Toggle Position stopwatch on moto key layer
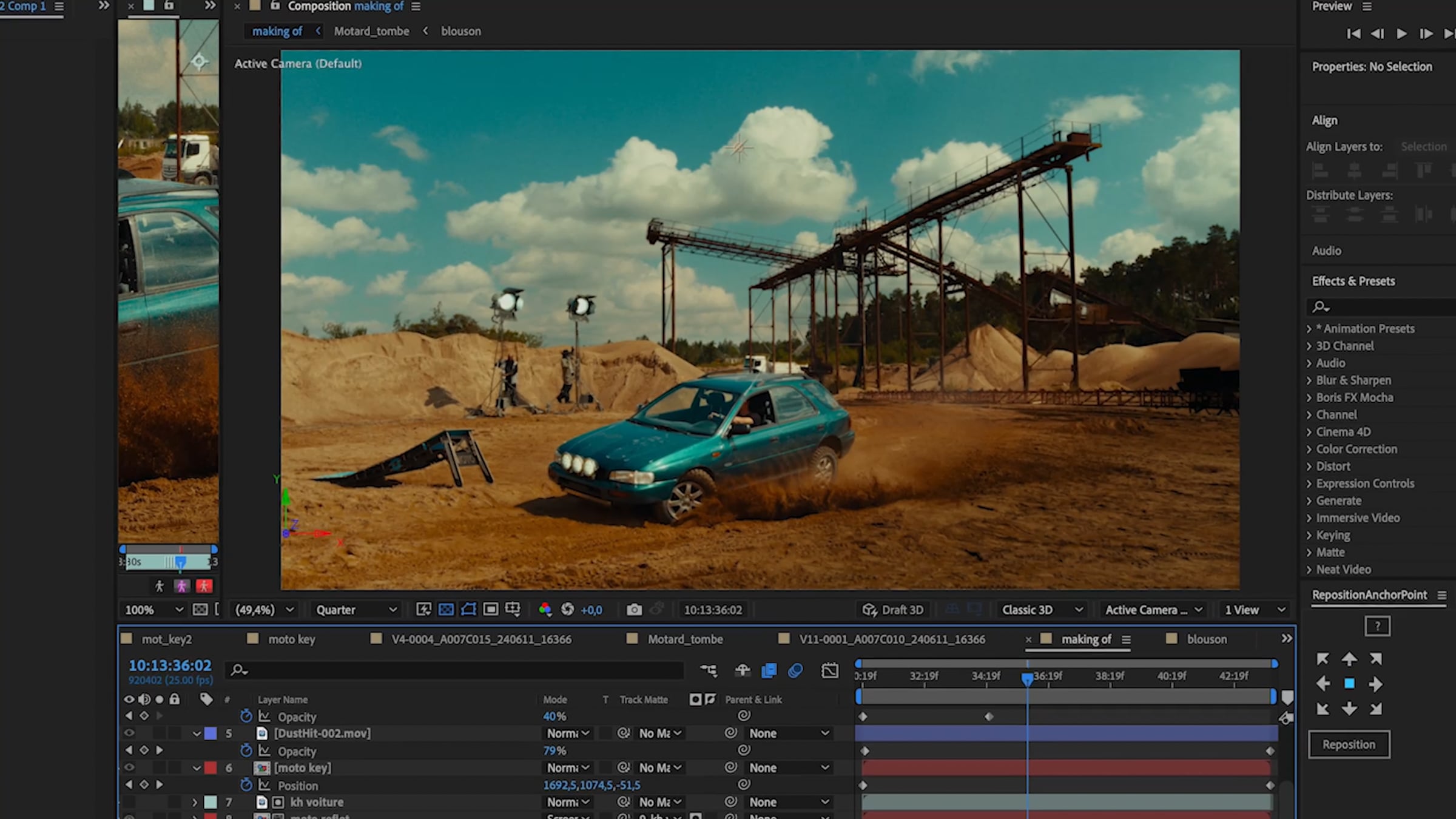 pos(246,785)
